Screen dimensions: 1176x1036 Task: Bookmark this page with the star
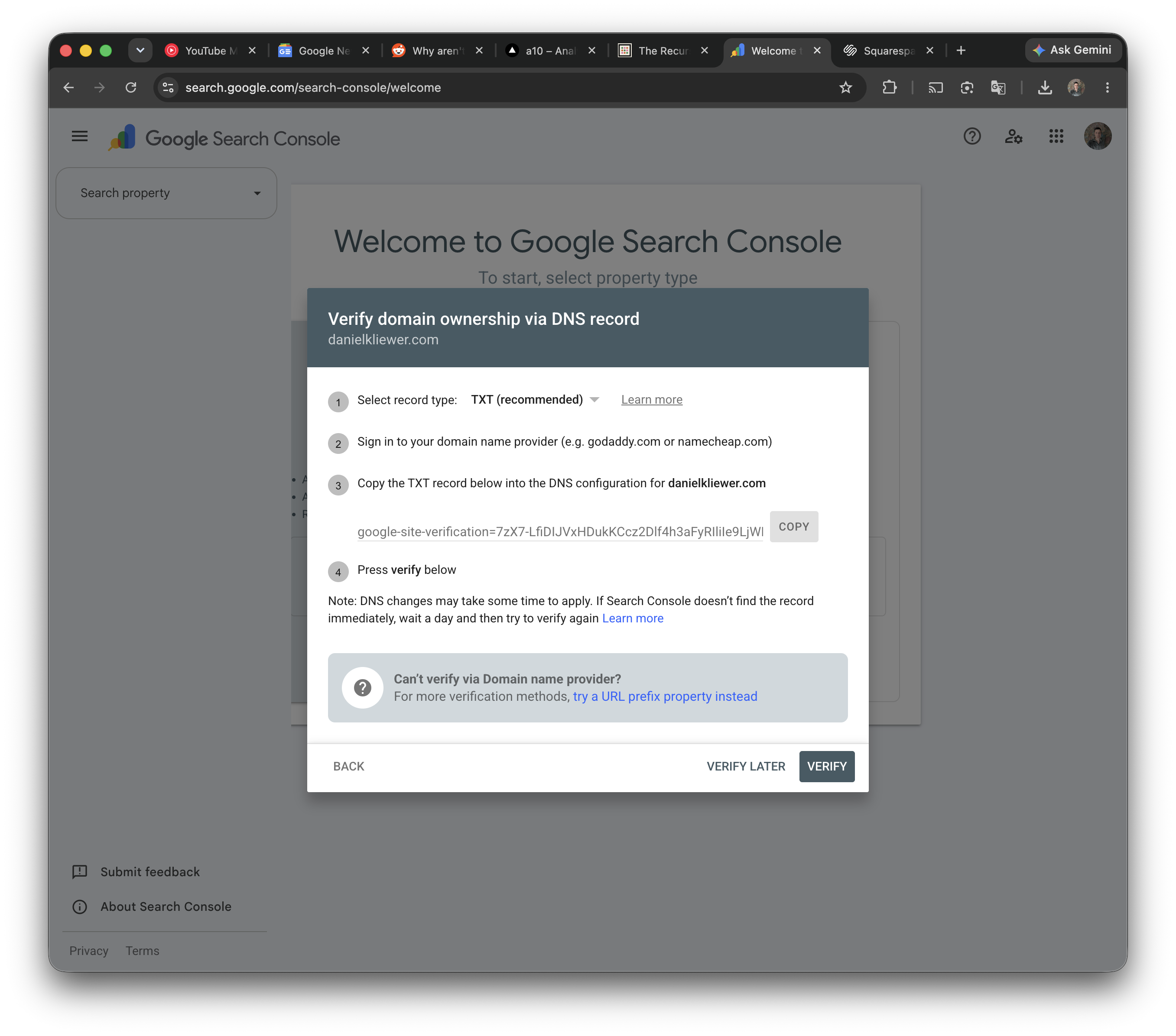coord(845,87)
